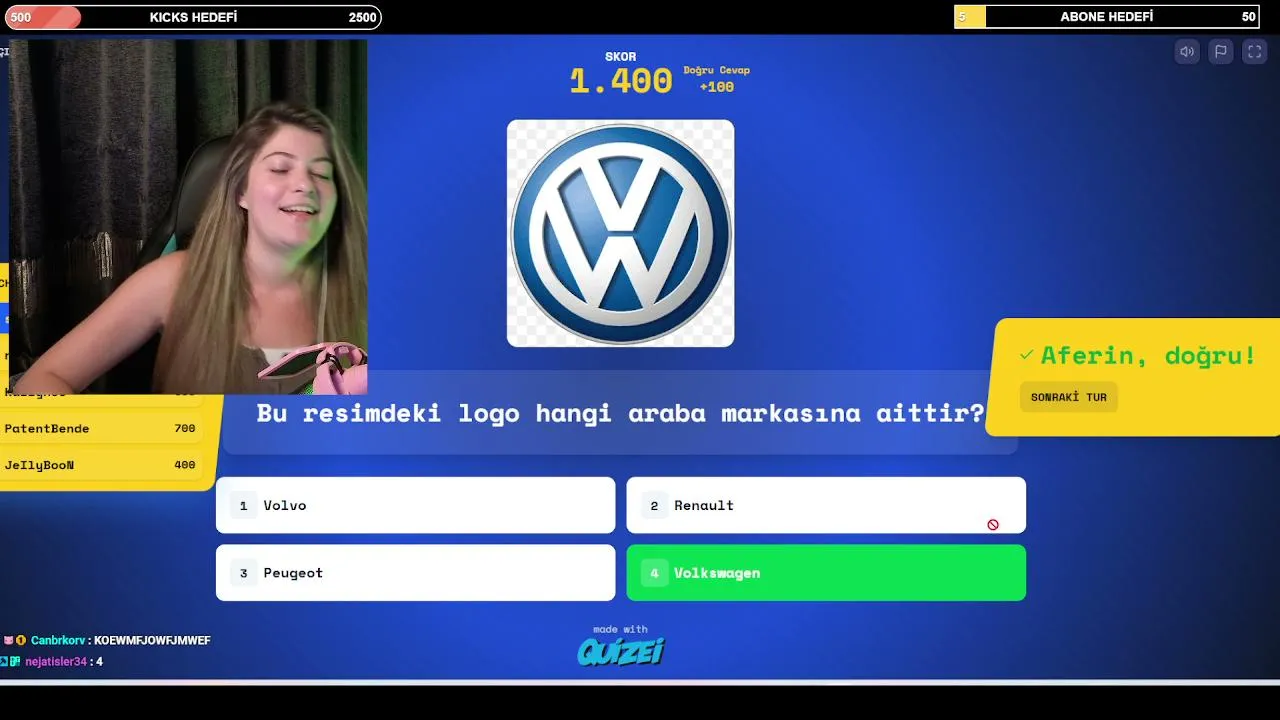Click the streamer webcam overlay

point(188,217)
